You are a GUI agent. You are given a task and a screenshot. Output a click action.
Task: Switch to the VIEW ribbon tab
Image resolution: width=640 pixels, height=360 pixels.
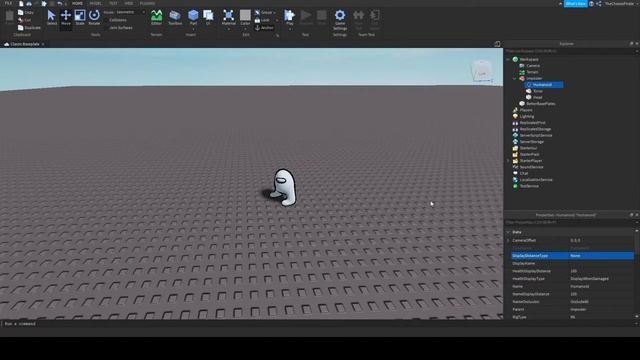coord(129,3)
